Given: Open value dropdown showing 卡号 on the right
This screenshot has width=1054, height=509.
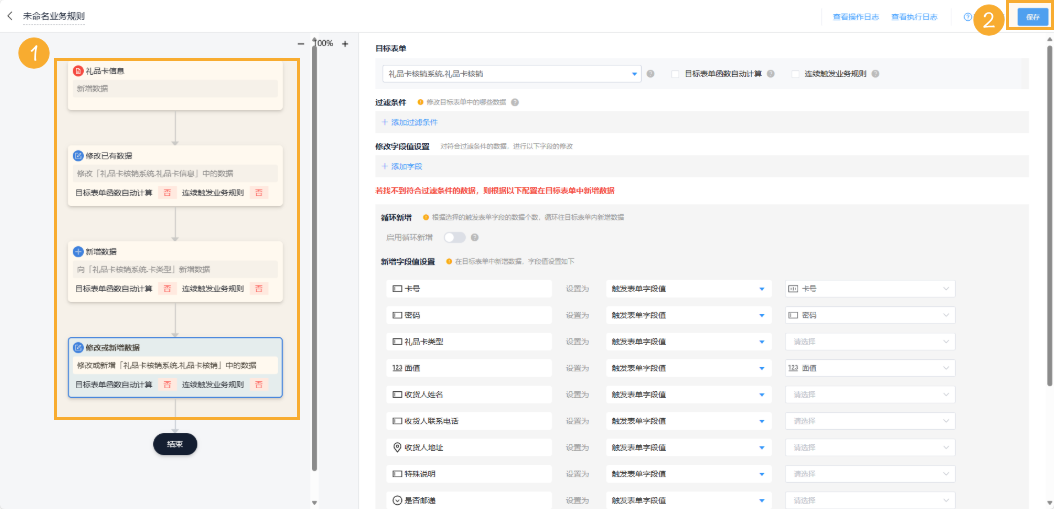Looking at the screenshot, I should (870, 288).
